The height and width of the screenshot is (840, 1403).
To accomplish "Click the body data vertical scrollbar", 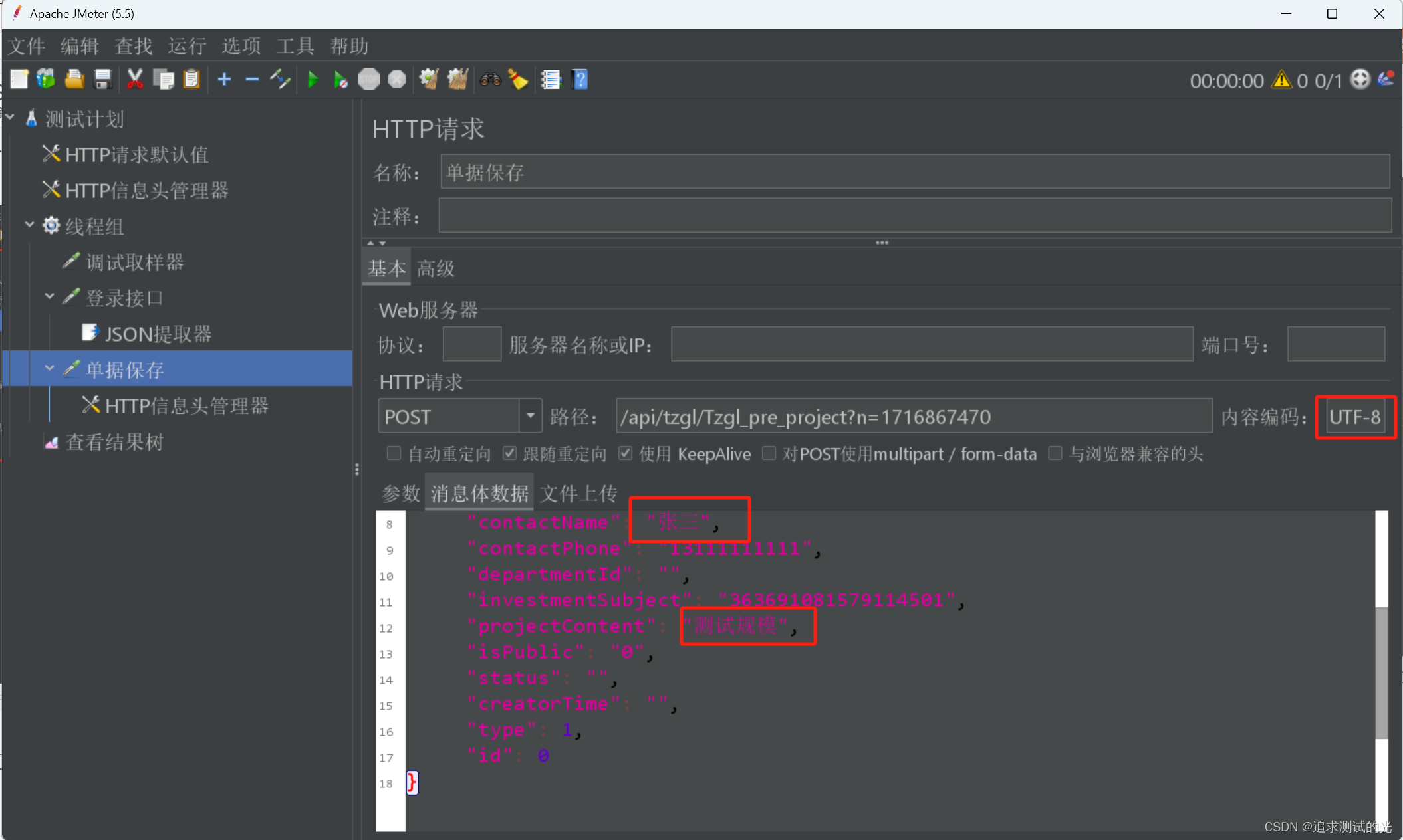I will coord(1382,671).
